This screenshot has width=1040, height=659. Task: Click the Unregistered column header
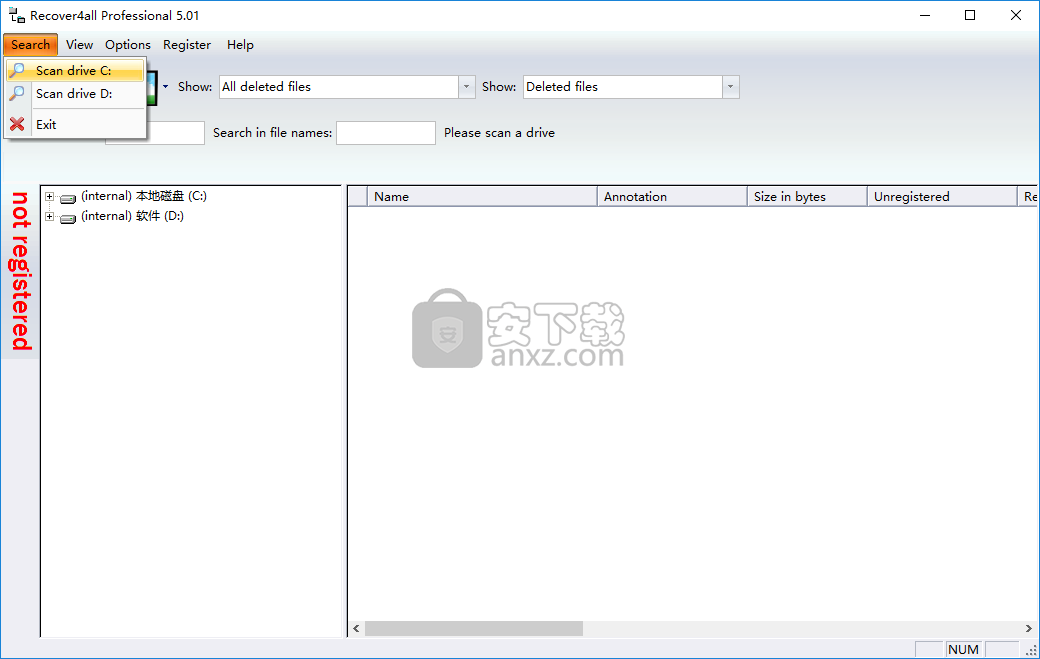point(942,196)
